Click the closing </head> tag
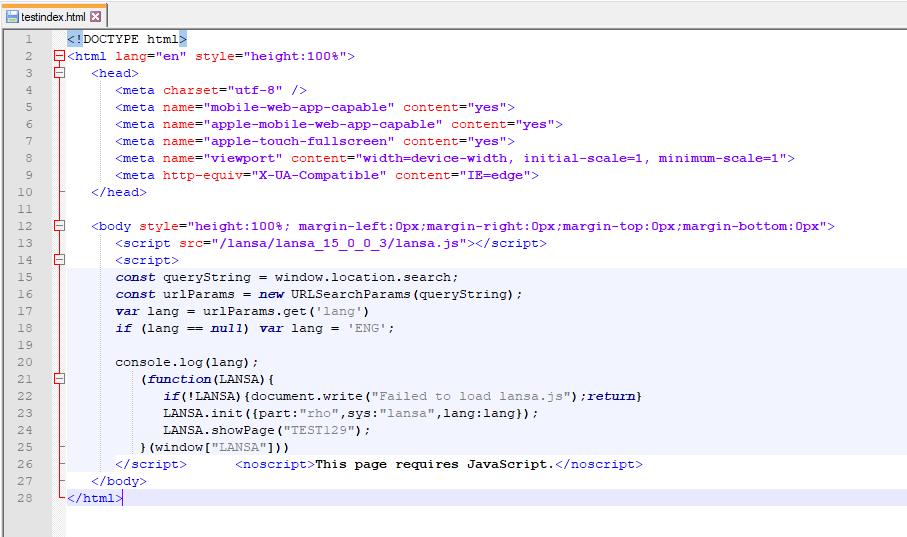907x537 pixels. point(119,192)
